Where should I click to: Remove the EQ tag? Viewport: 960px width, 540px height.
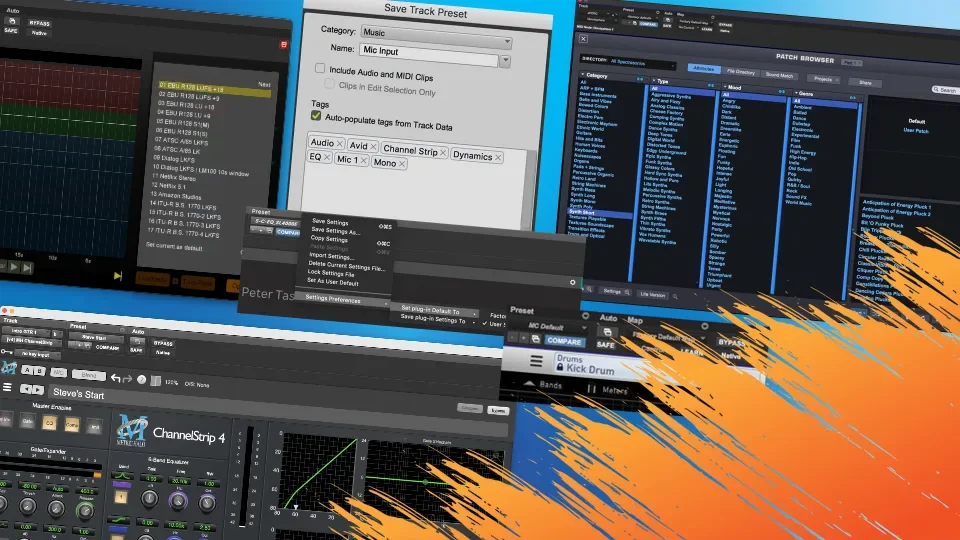click(x=326, y=157)
